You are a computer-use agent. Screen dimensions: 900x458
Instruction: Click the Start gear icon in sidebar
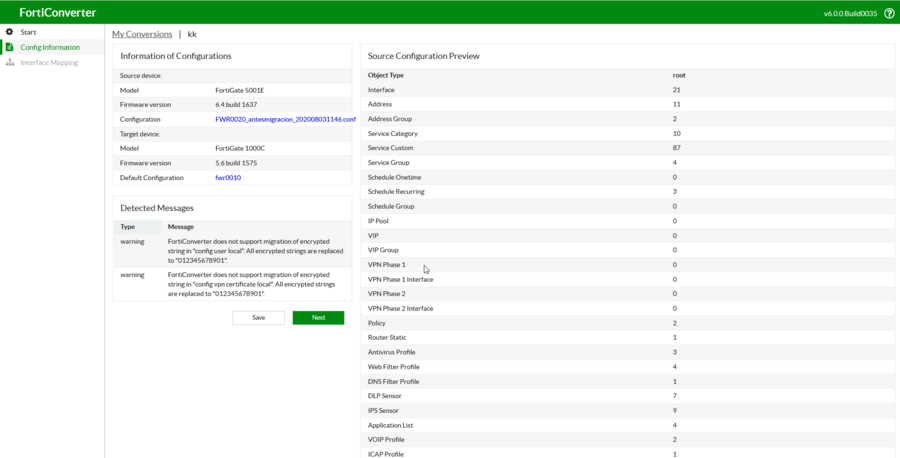pyautogui.click(x=10, y=32)
